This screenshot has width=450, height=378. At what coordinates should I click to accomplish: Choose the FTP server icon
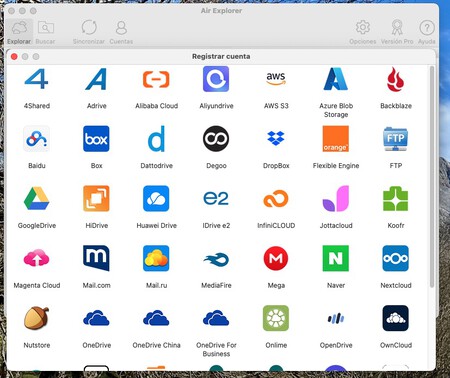[x=396, y=139]
